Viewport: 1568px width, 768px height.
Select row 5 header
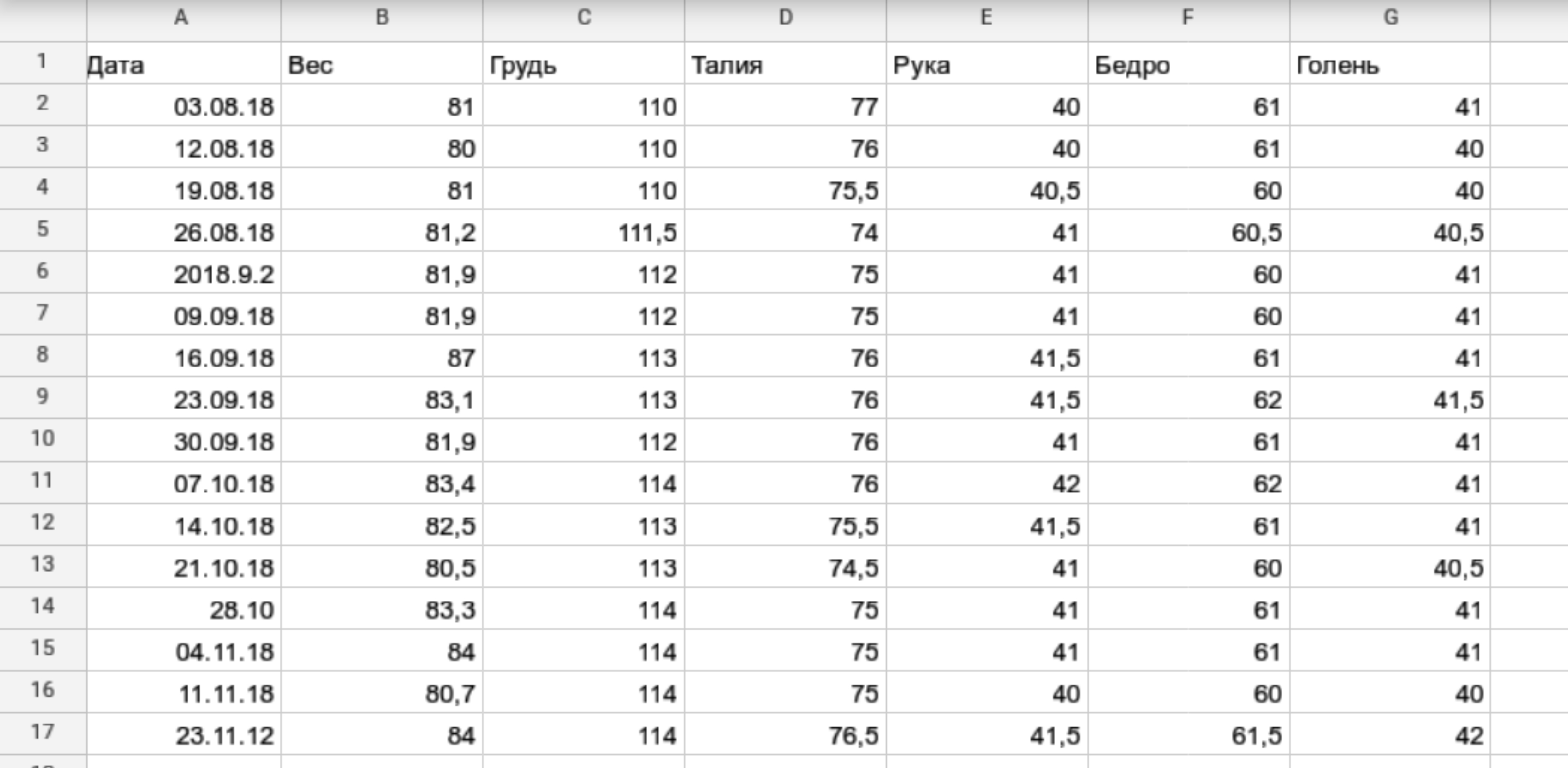(x=42, y=230)
